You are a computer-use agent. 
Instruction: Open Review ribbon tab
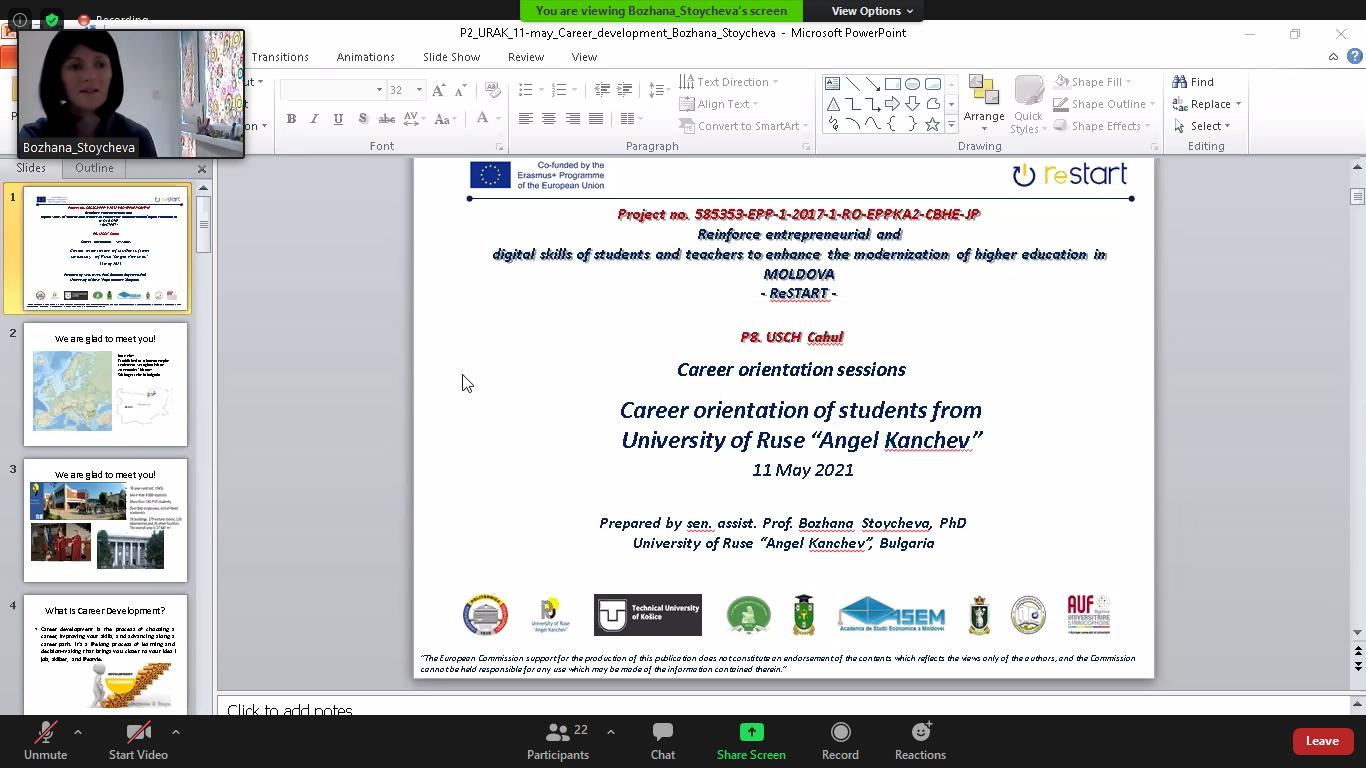[x=525, y=57]
